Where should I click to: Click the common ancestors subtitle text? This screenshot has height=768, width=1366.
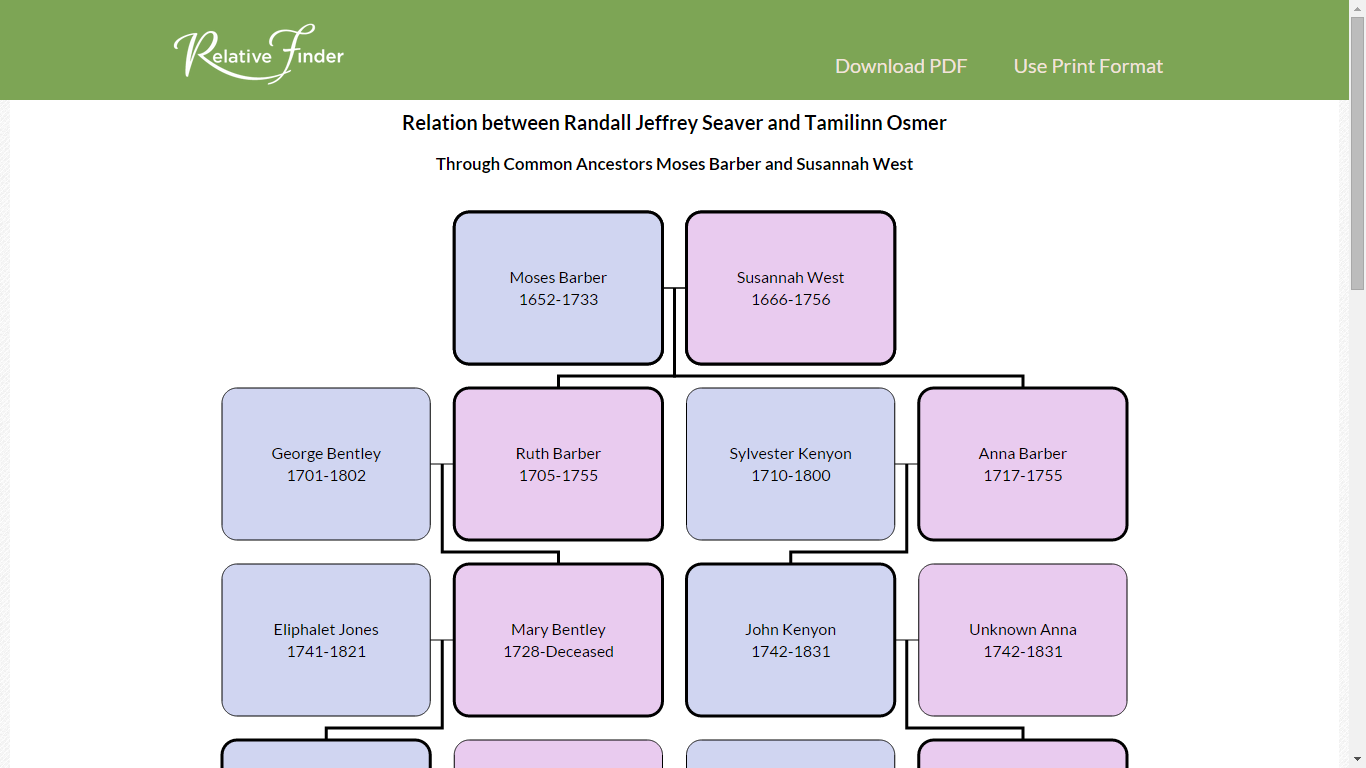[x=674, y=163]
